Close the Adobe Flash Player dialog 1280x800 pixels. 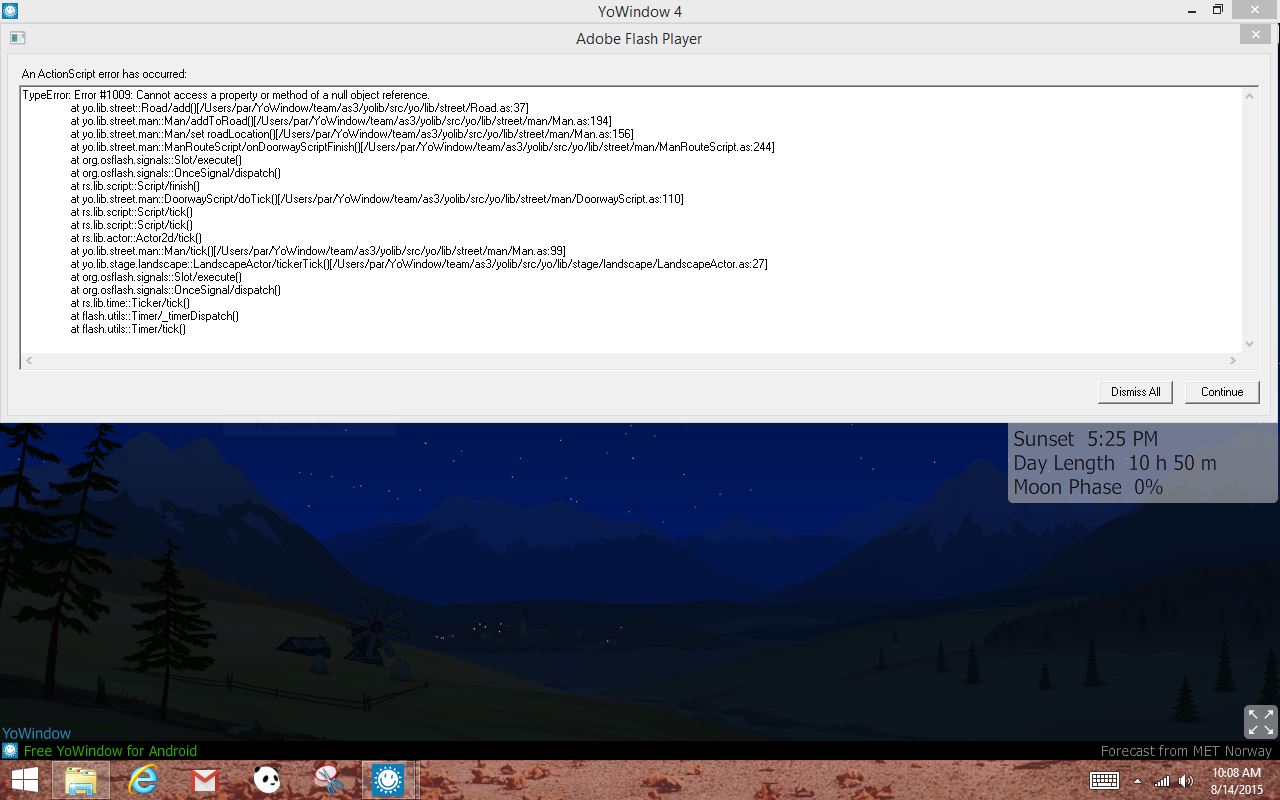click(x=1255, y=35)
